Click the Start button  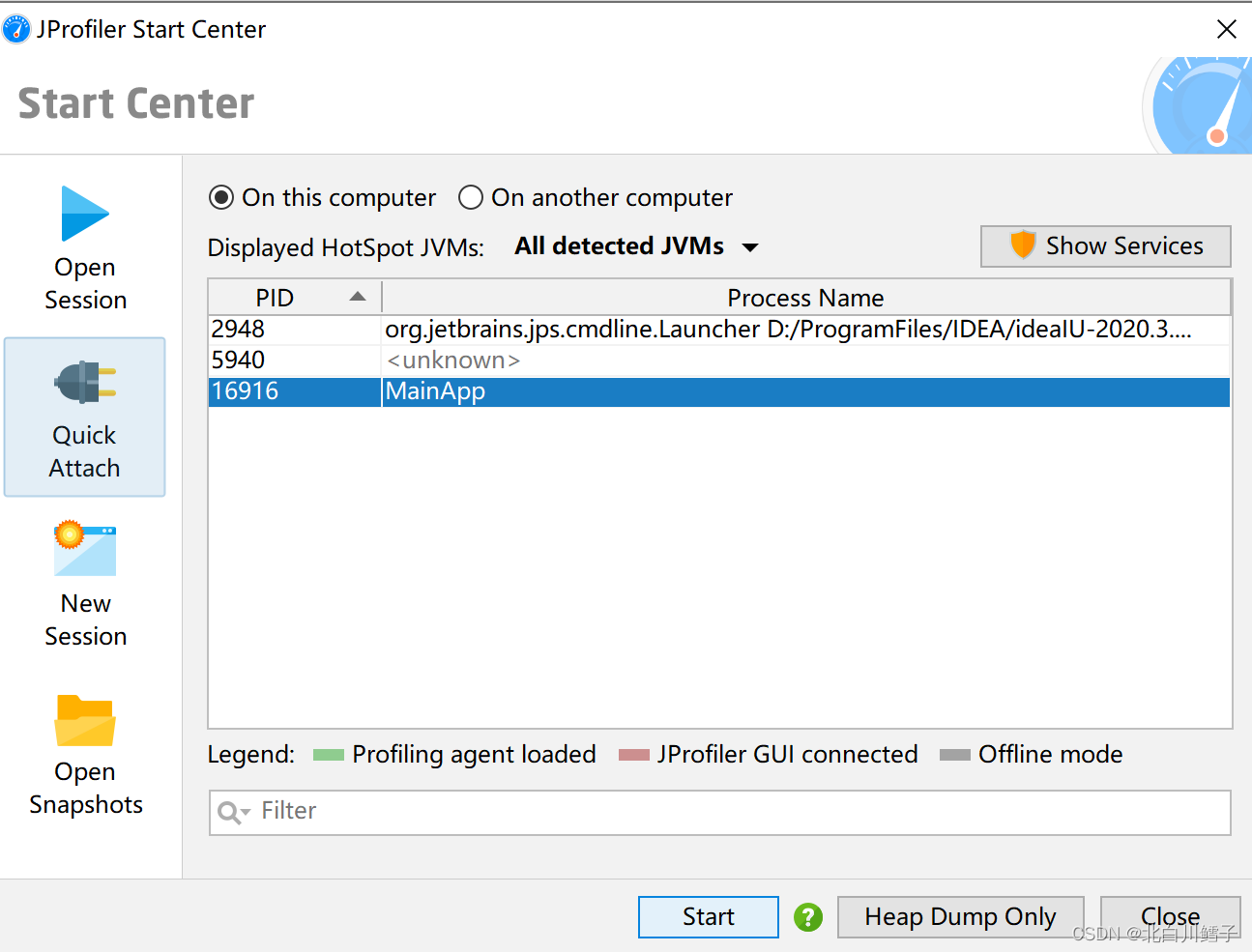(709, 917)
